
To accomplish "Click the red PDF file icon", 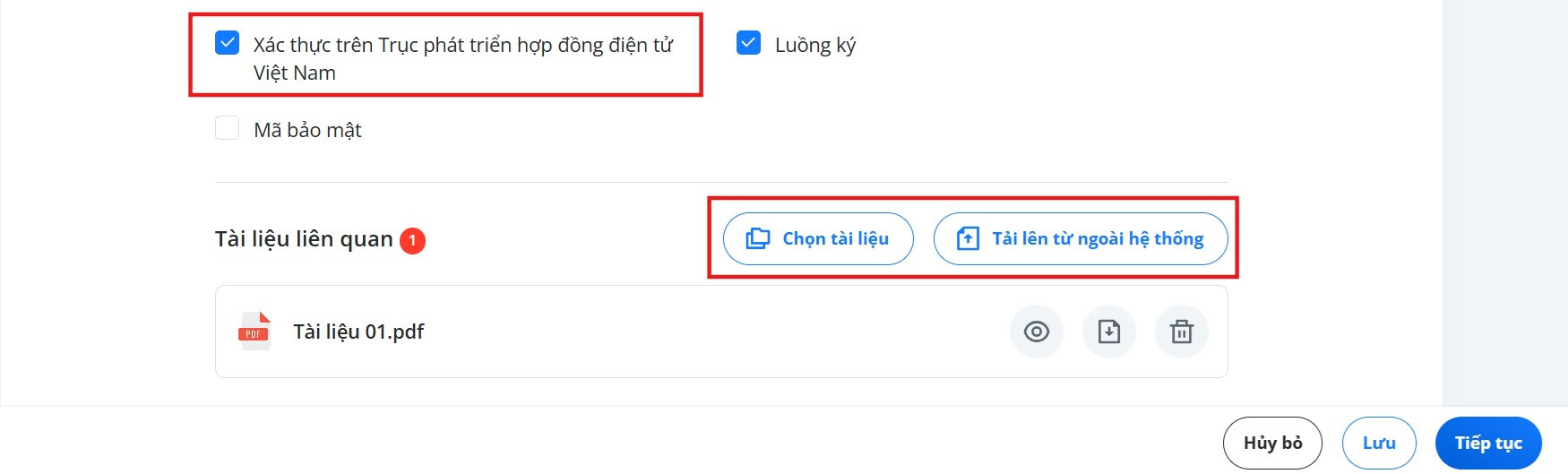I will (x=254, y=331).
